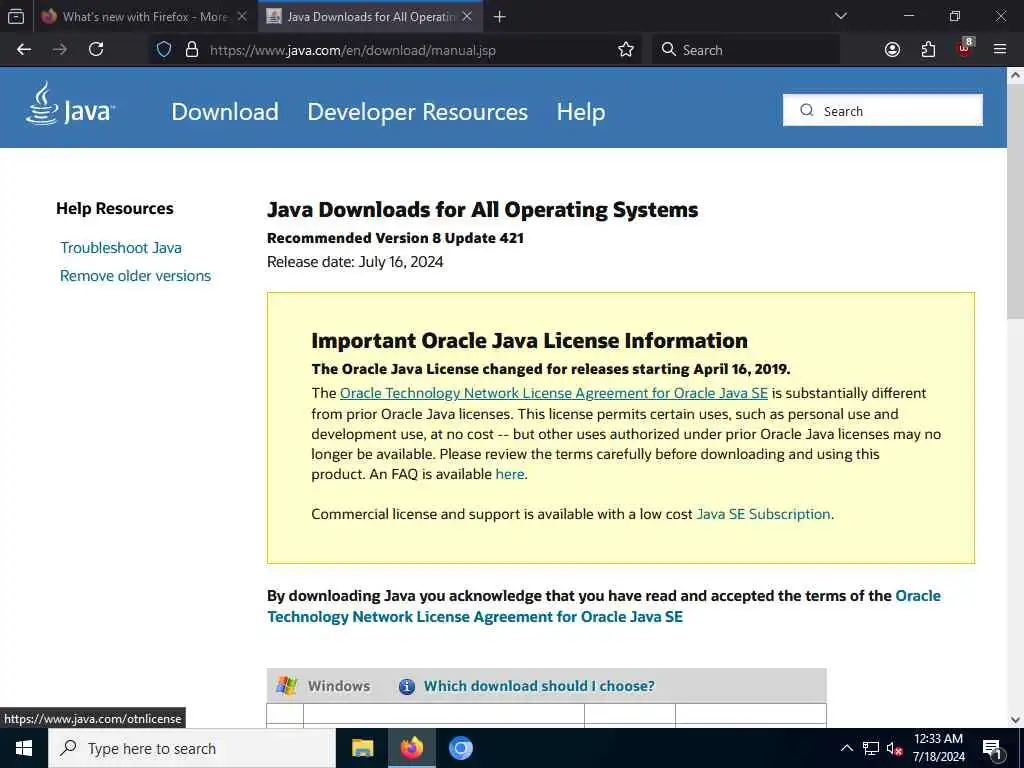The image size is (1024, 768).
Task: Click the taskbar Type here to search box
Action: point(192,748)
